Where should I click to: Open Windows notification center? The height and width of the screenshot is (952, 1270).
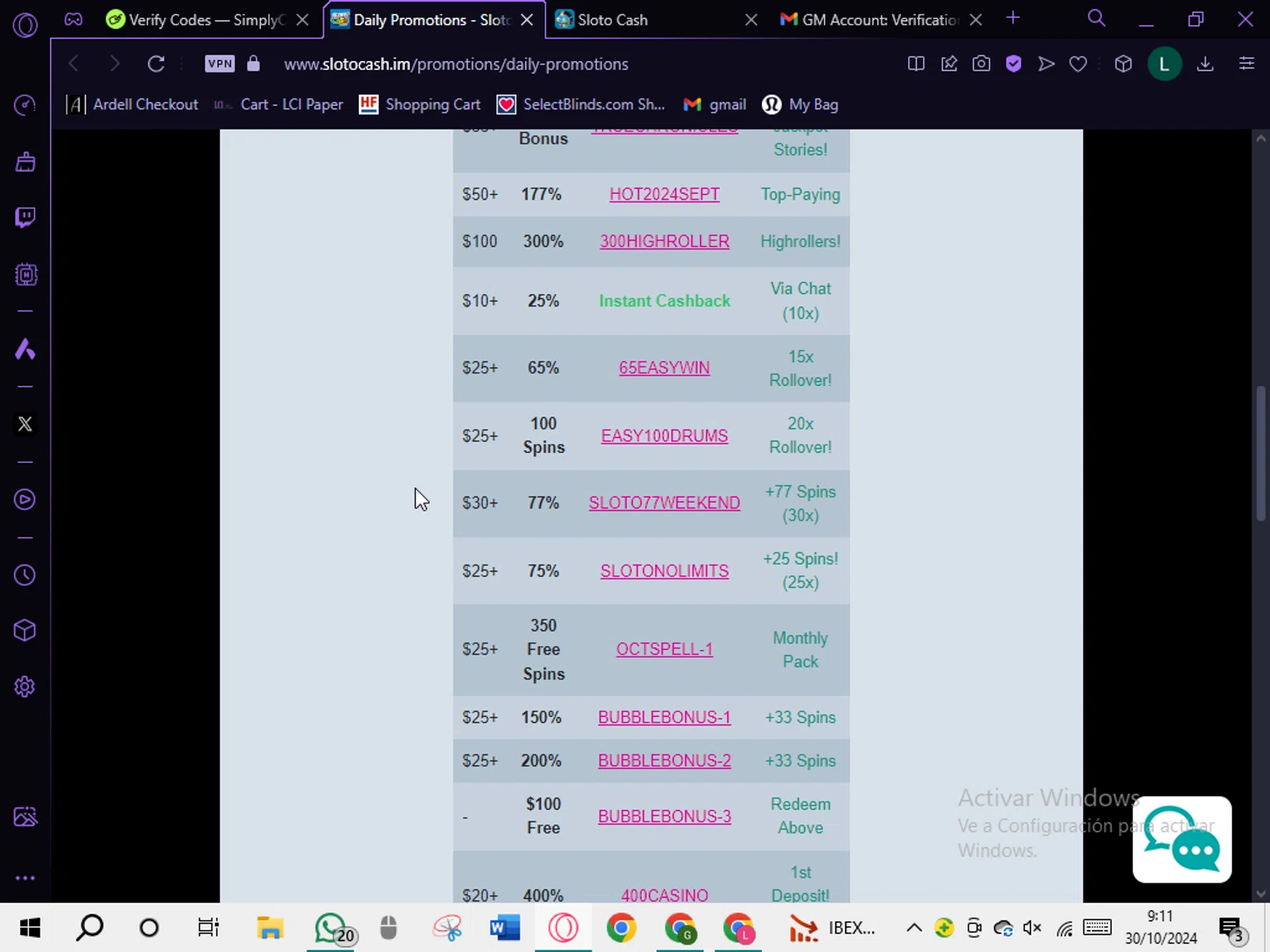pyautogui.click(x=1232, y=929)
